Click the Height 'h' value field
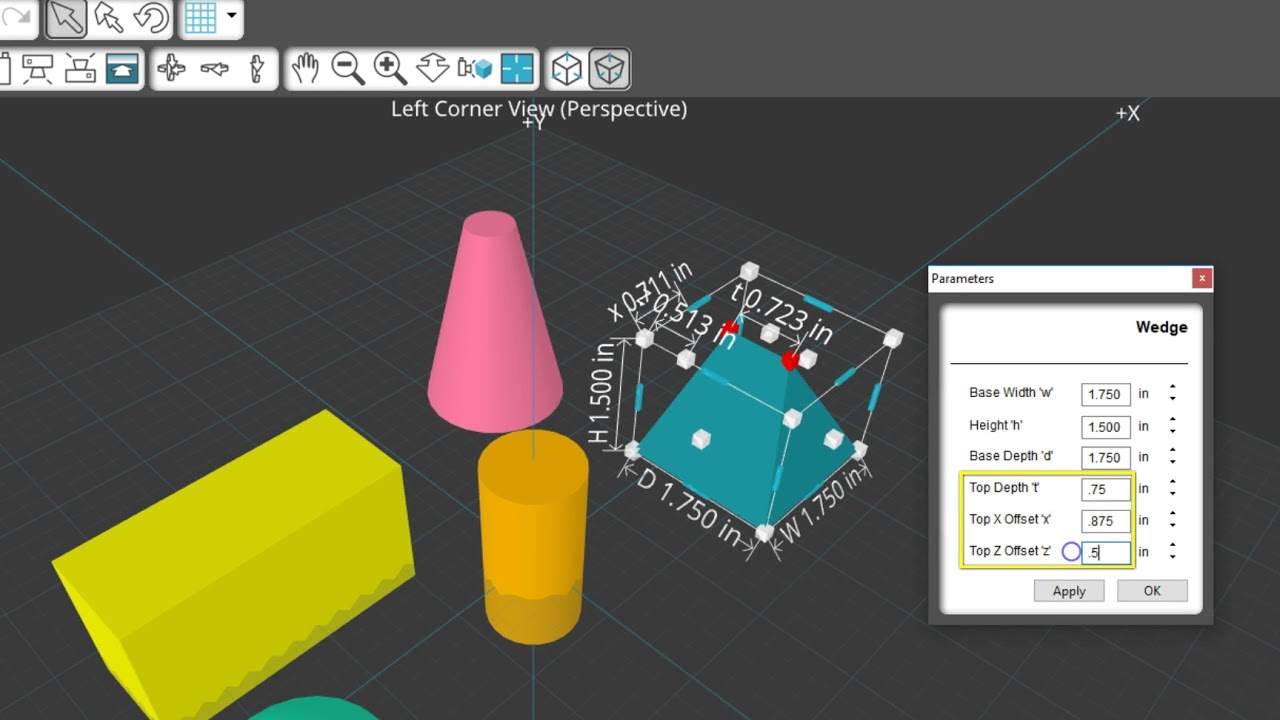This screenshot has height=720, width=1280. 1106,426
